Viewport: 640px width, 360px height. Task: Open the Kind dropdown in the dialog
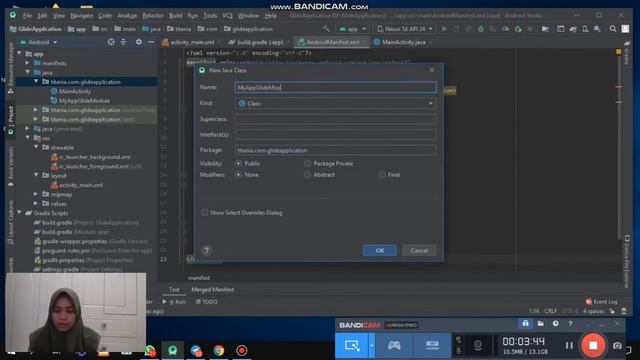click(x=335, y=103)
